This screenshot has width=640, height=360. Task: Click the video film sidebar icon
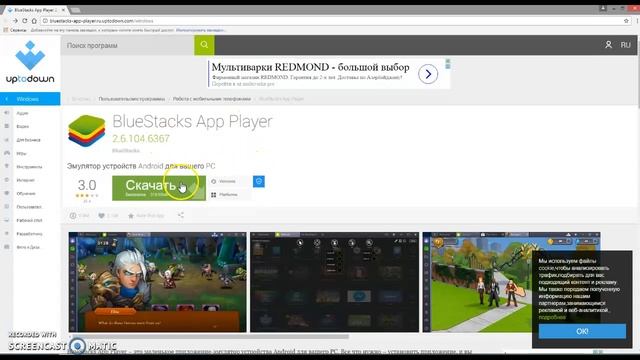[x=7, y=126]
